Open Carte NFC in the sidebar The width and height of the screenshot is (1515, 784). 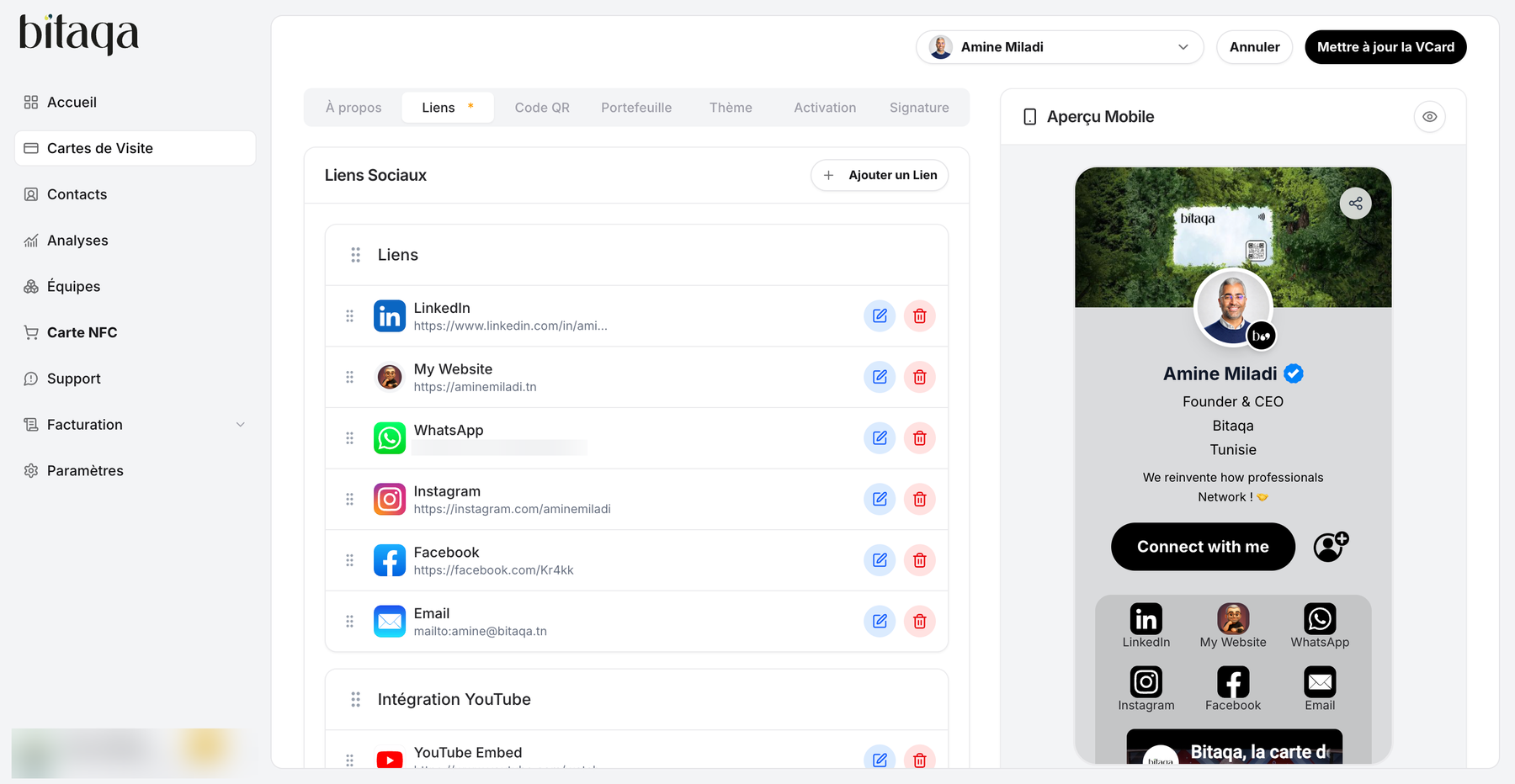[135, 333]
